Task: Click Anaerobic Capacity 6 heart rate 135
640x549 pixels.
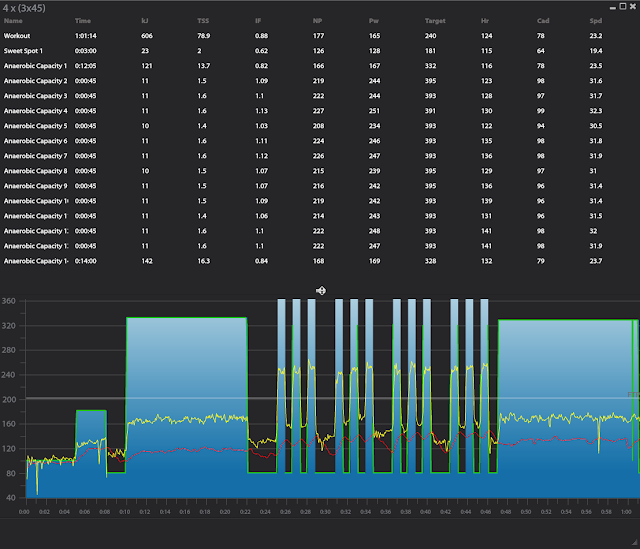Action: [x=487, y=141]
